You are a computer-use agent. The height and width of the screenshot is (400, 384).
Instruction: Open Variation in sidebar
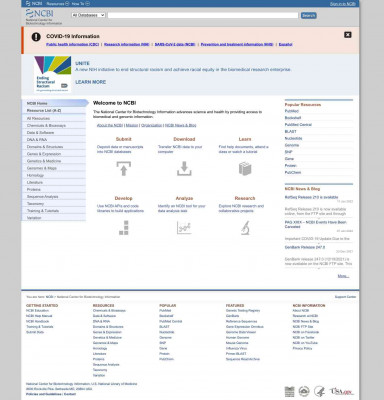[x=54, y=218]
